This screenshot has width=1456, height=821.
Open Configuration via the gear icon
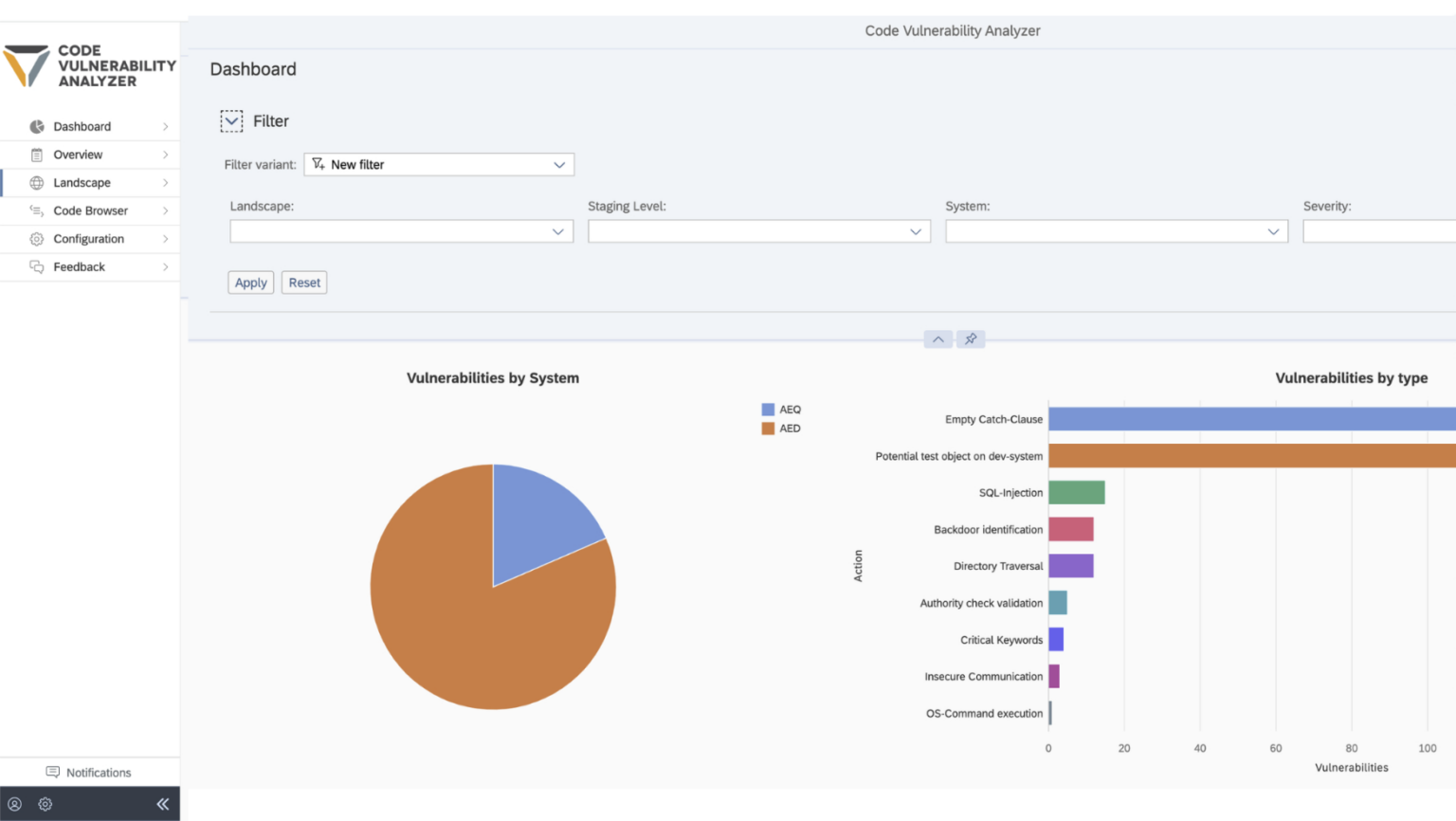click(x=36, y=239)
